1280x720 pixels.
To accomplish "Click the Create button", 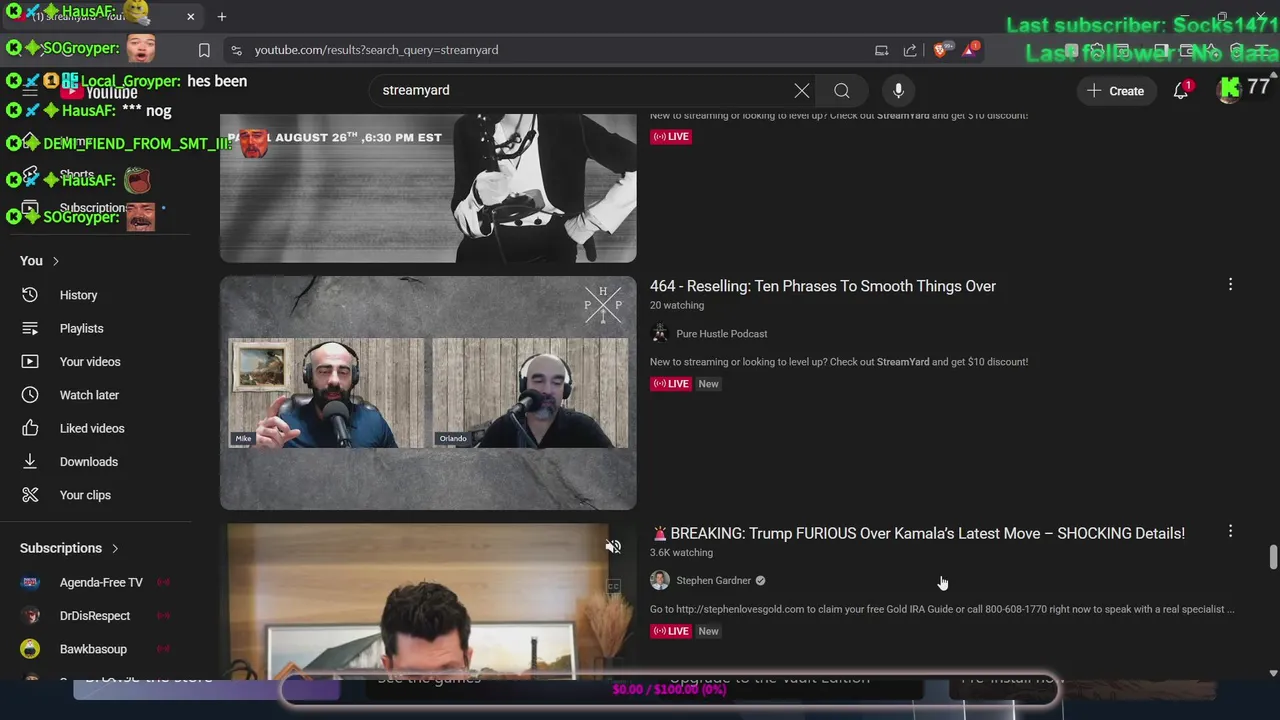I will click(x=1115, y=91).
